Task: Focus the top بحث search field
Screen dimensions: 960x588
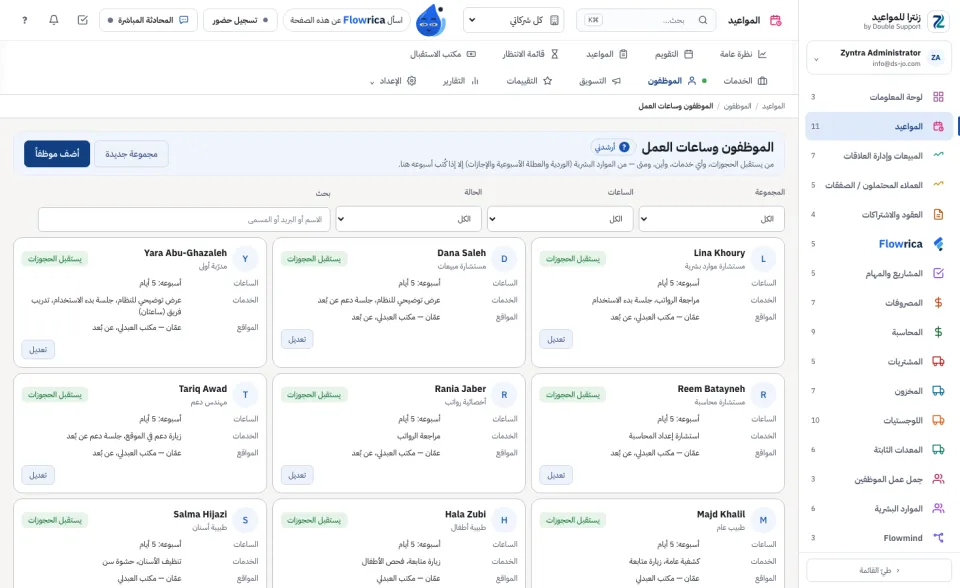Action: coord(646,20)
